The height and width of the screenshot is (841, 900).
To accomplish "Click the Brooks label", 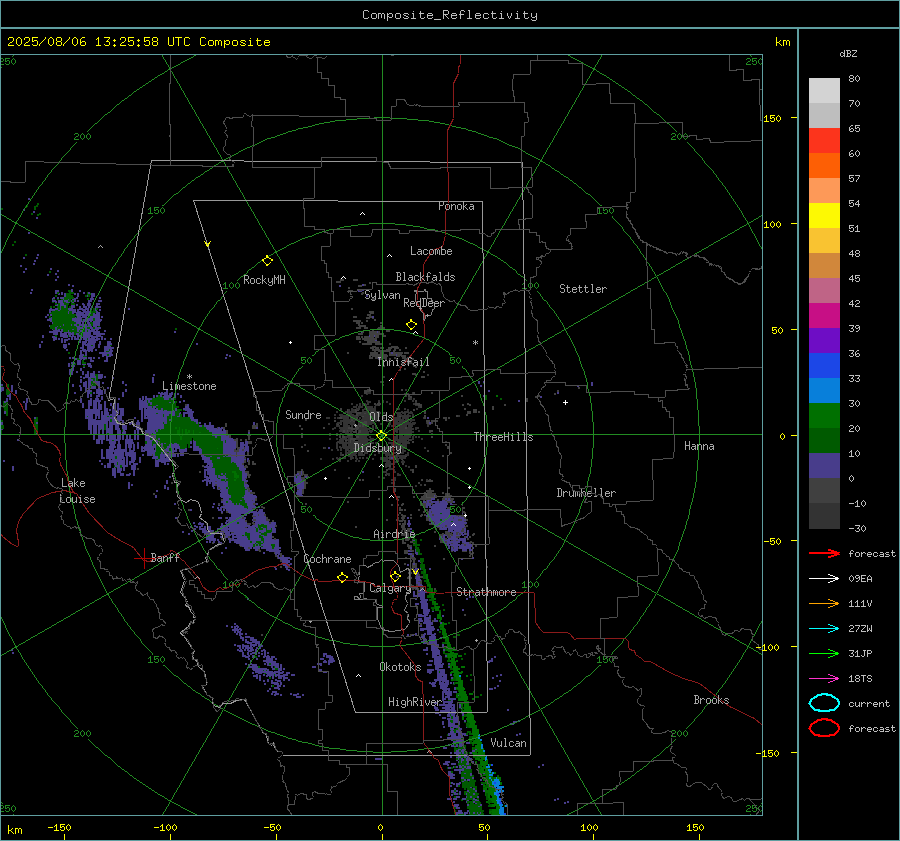I will point(711,700).
